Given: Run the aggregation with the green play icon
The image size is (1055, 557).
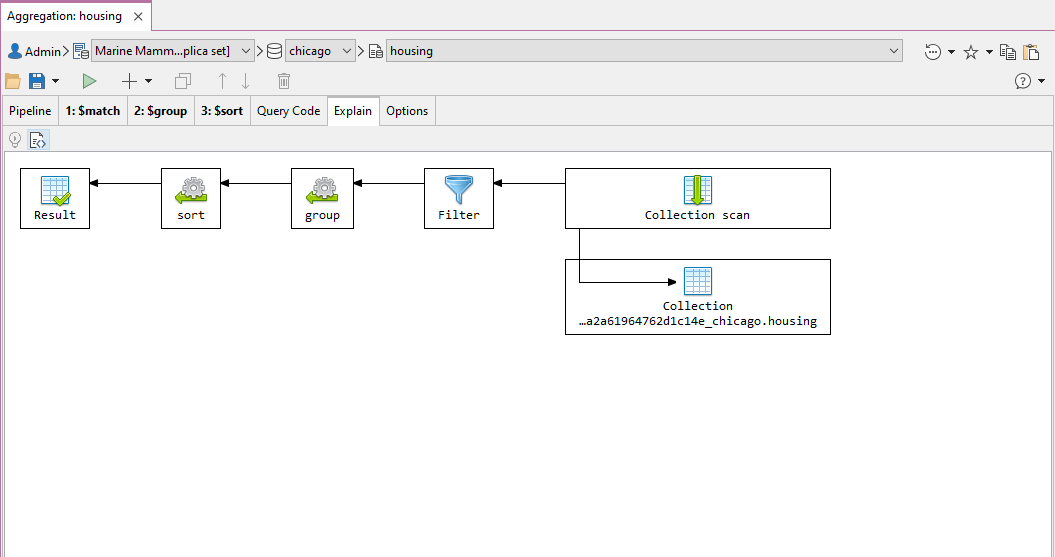Looking at the screenshot, I should tap(90, 81).
